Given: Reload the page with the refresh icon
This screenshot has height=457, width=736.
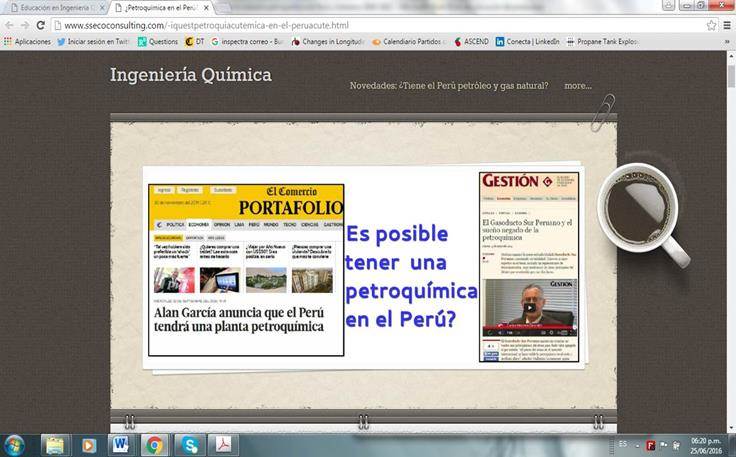Looking at the screenshot, I should point(40,25).
